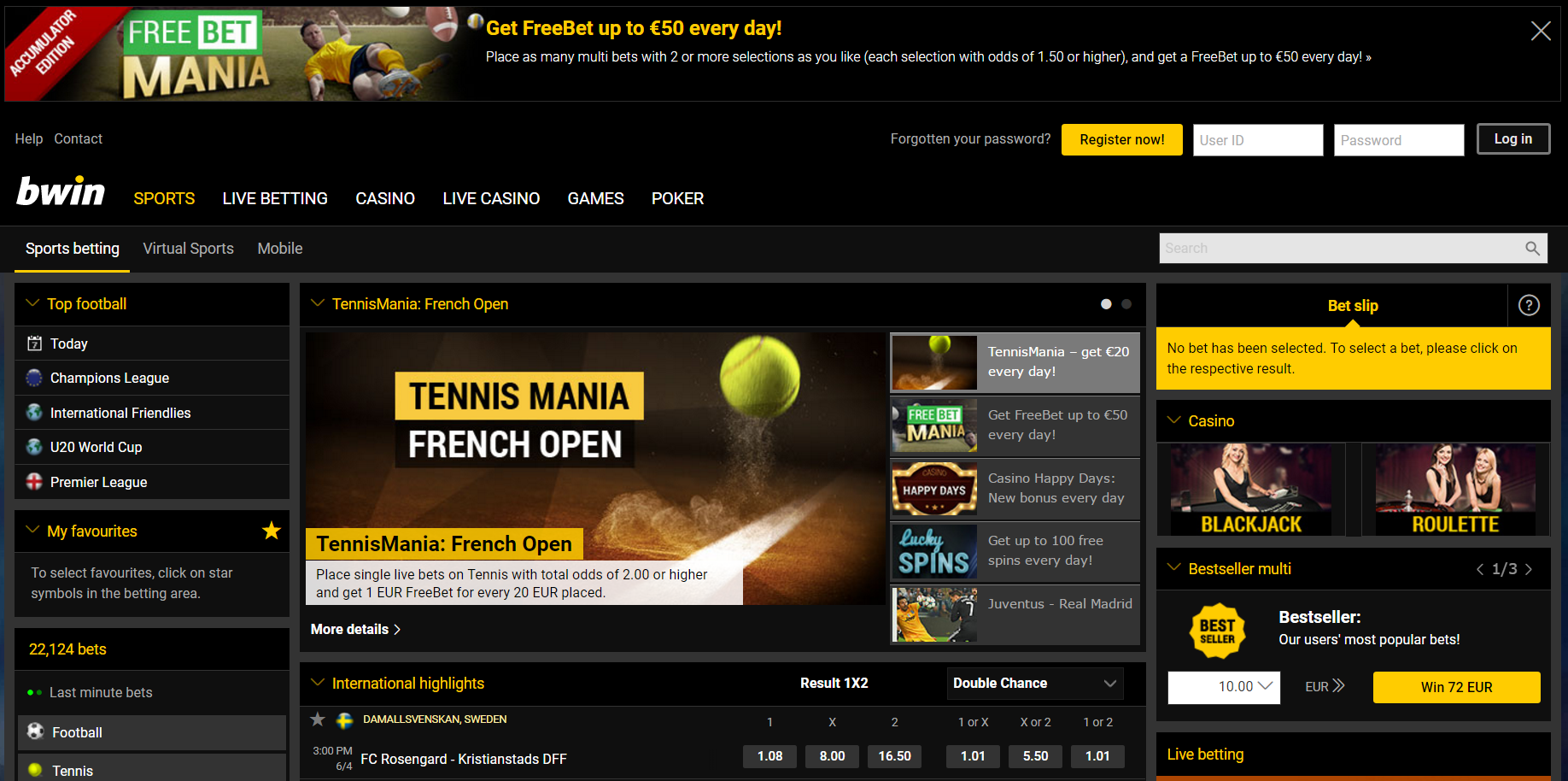This screenshot has width=1568, height=781.
Task: Collapse the Casino panel chevron
Action: click(1174, 420)
